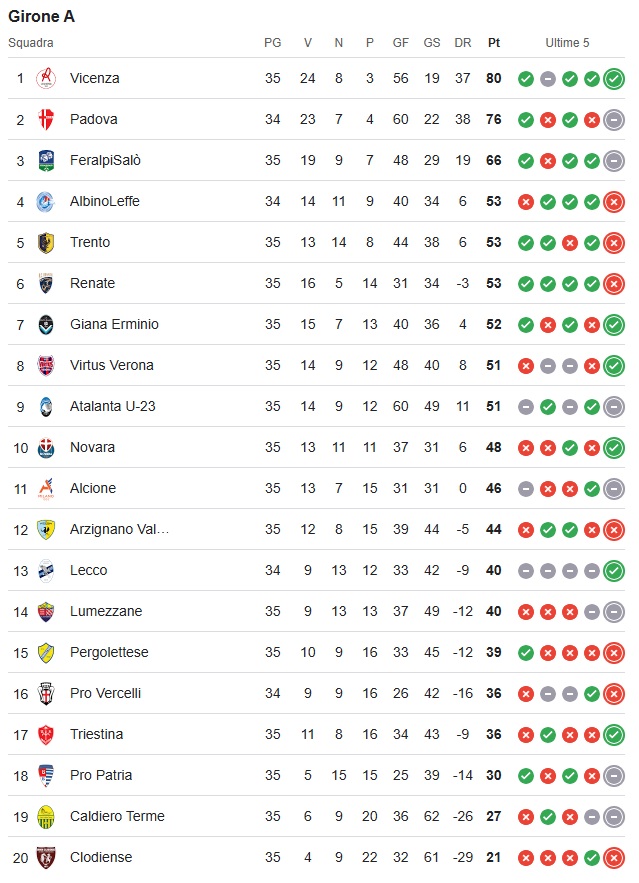Click the Padova club badge
The height and width of the screenshot is (883, 639).
[x=46, y=119]
